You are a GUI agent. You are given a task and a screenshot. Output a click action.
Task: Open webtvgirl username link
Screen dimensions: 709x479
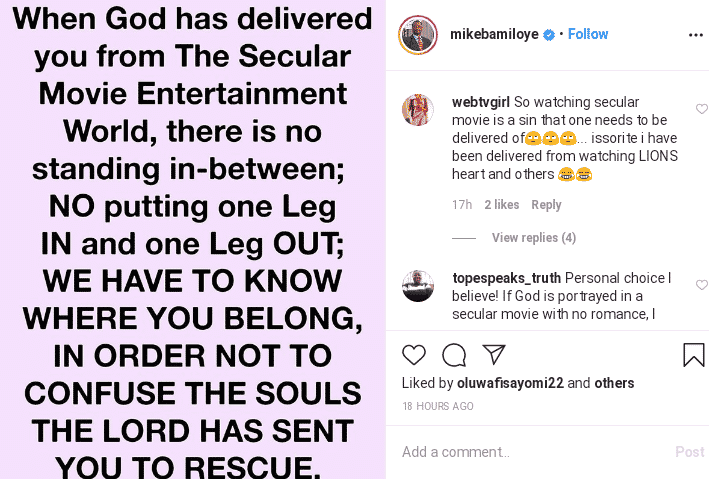pos(483,102)
